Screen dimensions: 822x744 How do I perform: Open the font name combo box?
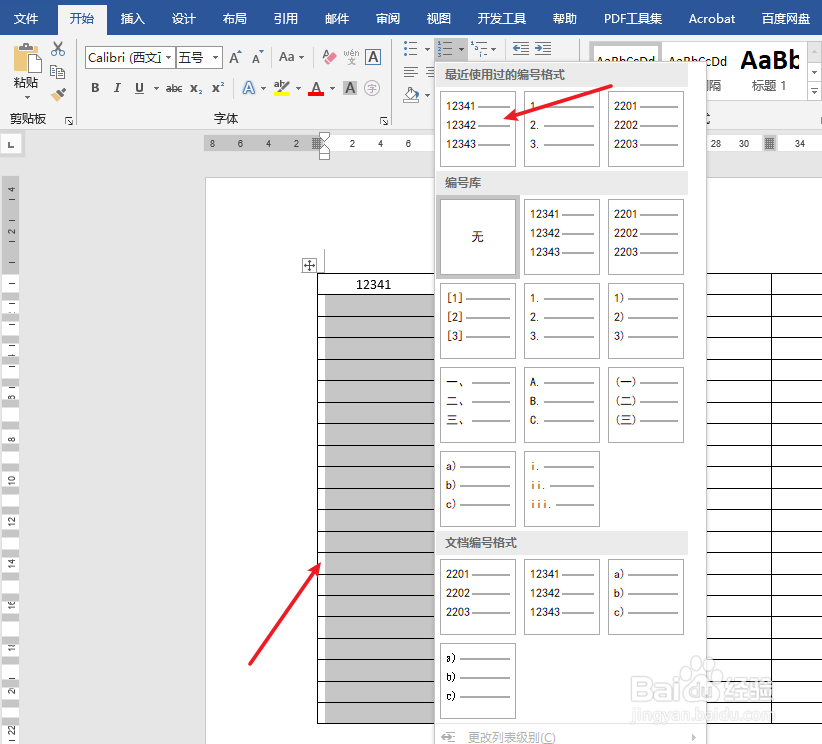(129, 57)
